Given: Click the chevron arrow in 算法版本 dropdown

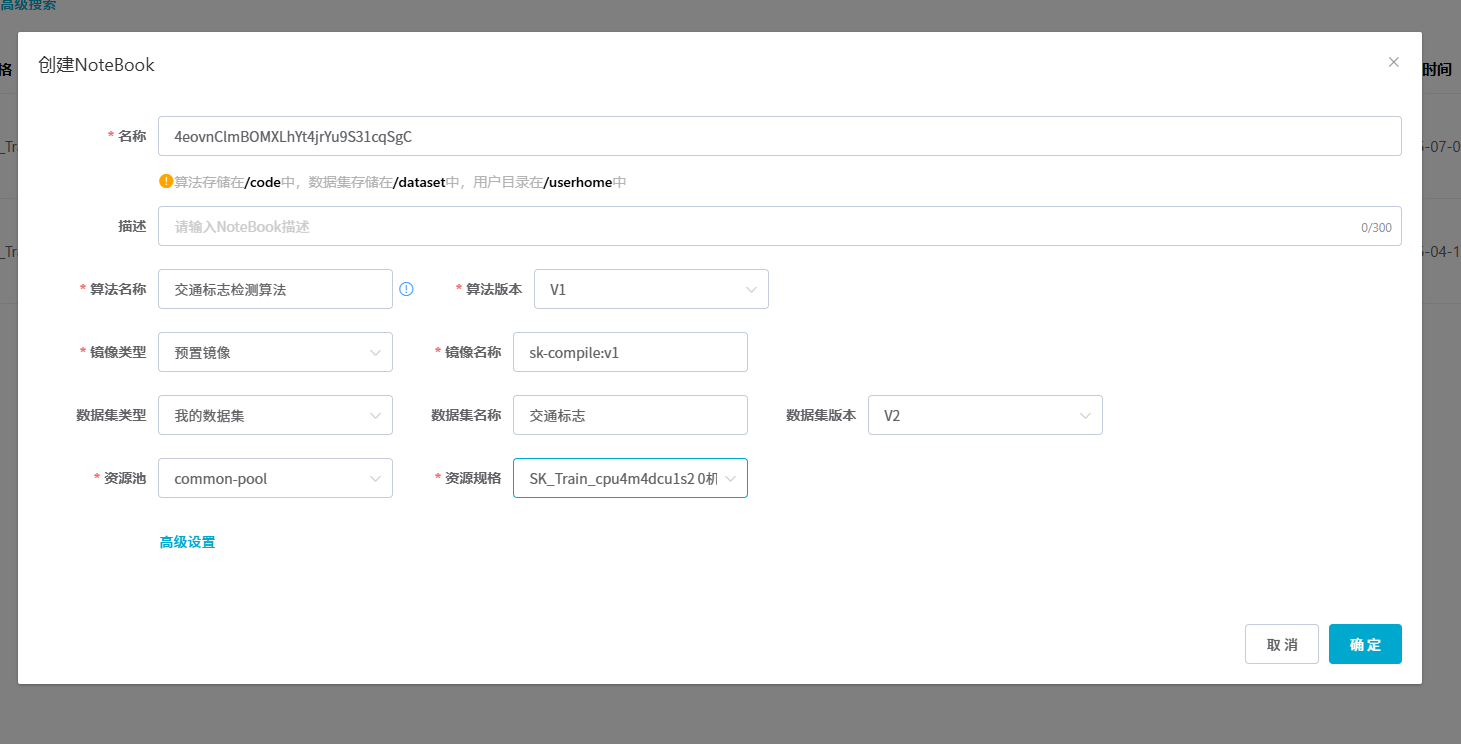Looking at the screenshot, I should (751, 289).
